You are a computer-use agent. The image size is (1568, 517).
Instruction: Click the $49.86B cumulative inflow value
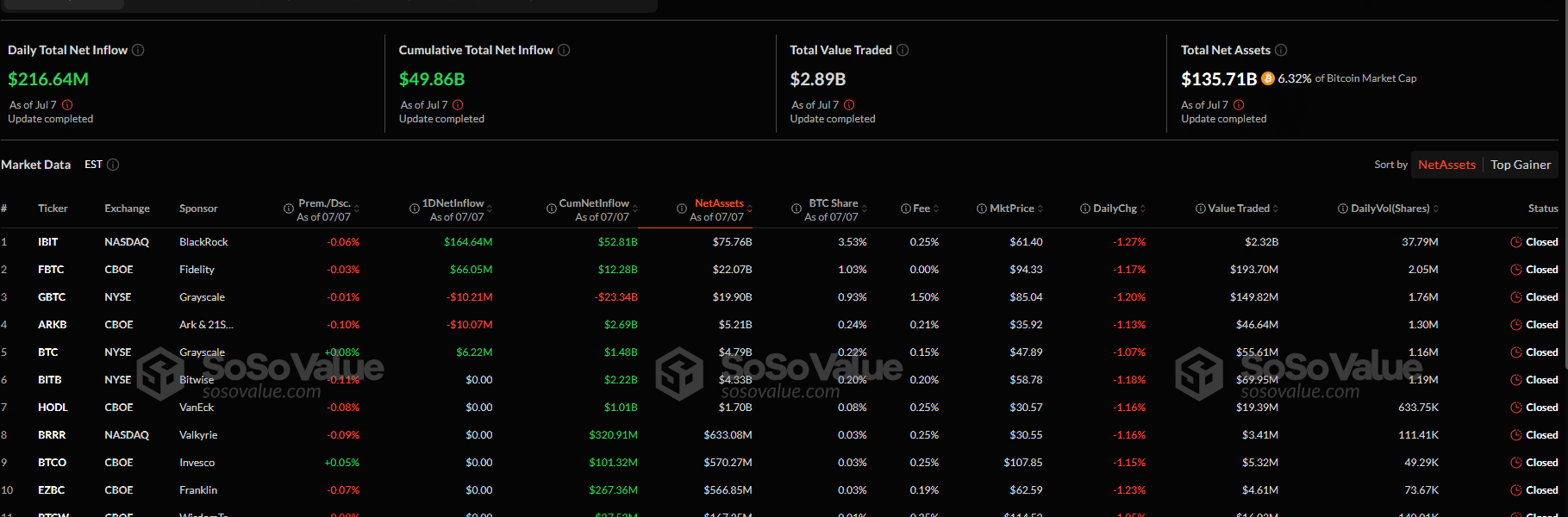click(432, 79)
